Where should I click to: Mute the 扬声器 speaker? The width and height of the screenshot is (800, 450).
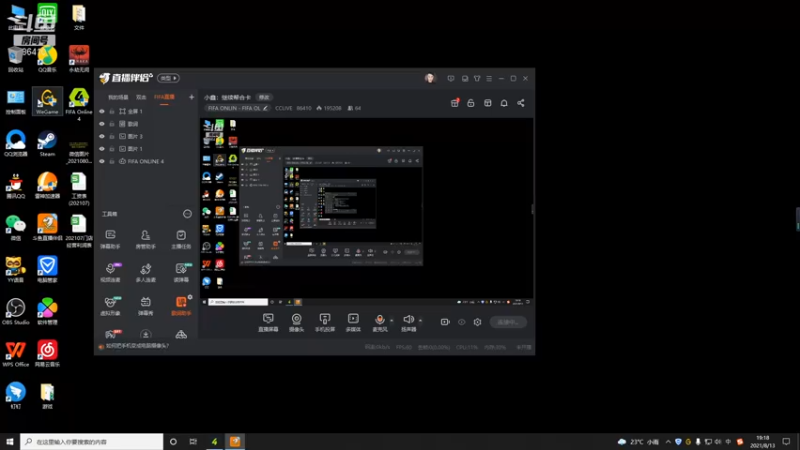point(408,322)
